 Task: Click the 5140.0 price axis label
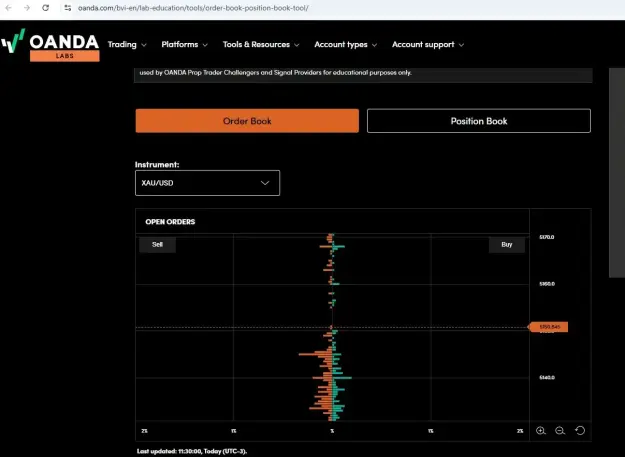coord(547,377)
